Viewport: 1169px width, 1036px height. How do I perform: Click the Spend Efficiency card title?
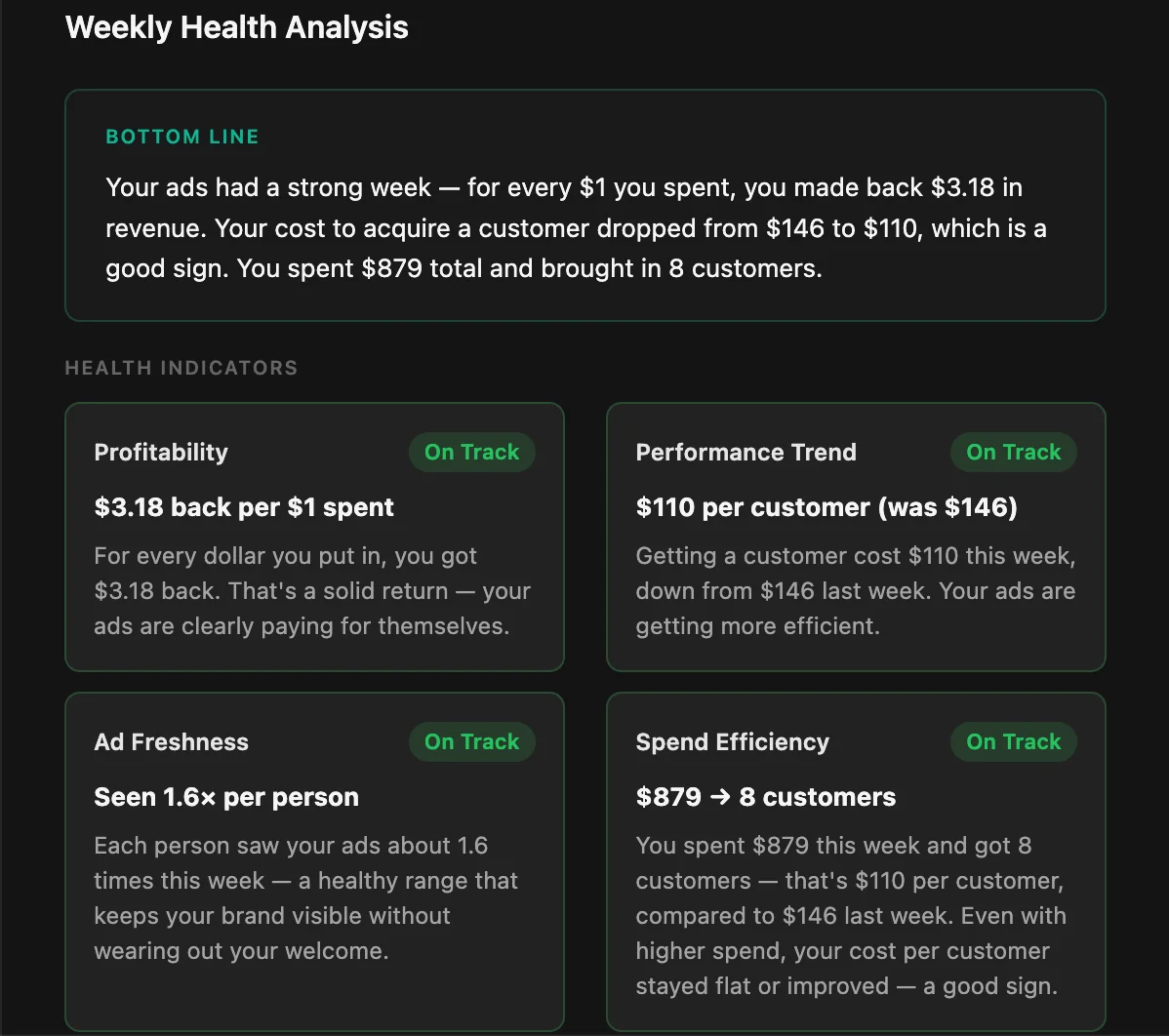click(x=732, y=741)
